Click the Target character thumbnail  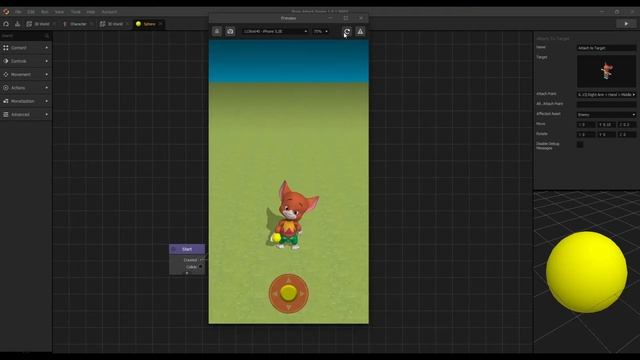[x=606, y=71]
